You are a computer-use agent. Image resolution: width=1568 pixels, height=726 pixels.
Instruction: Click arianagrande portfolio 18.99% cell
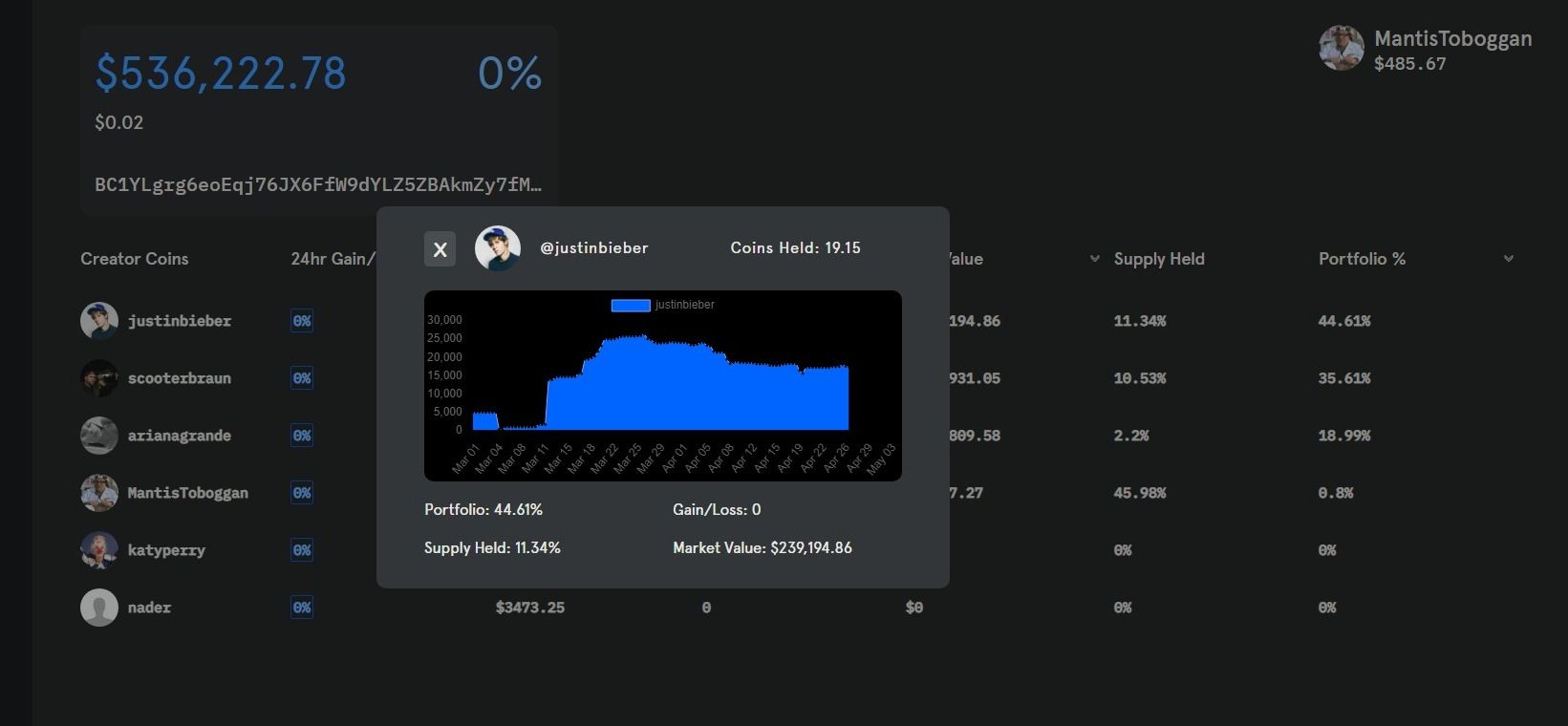click(x=1344, y=436)
